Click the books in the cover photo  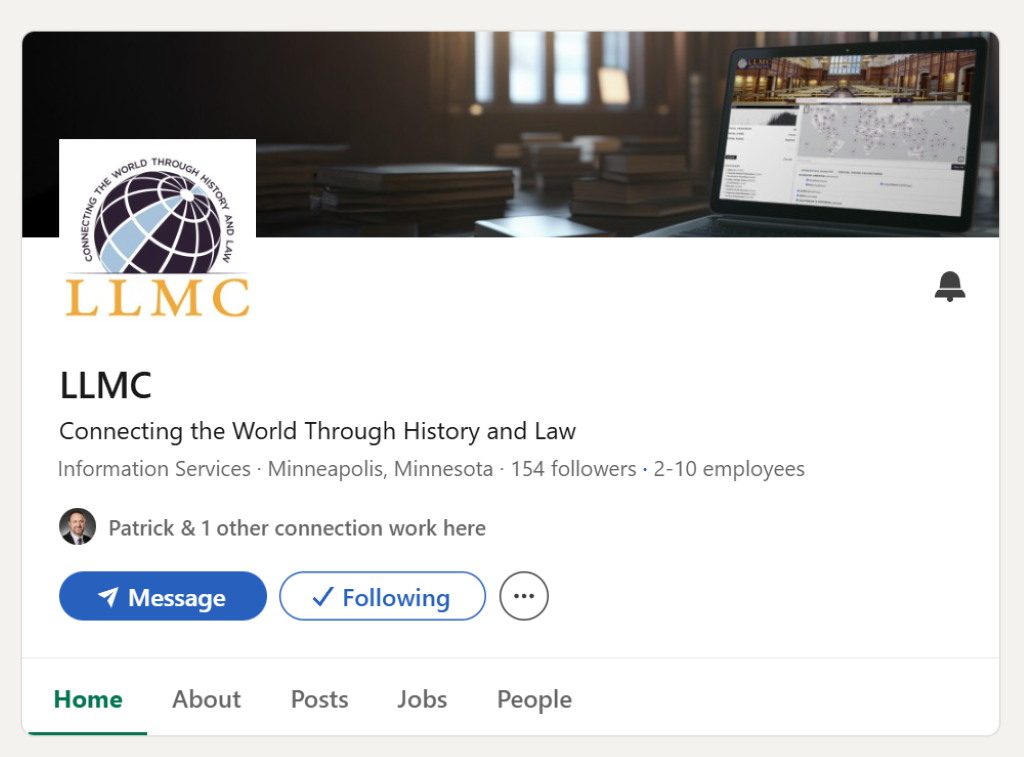pyautogui.click(x=418, y=187)
